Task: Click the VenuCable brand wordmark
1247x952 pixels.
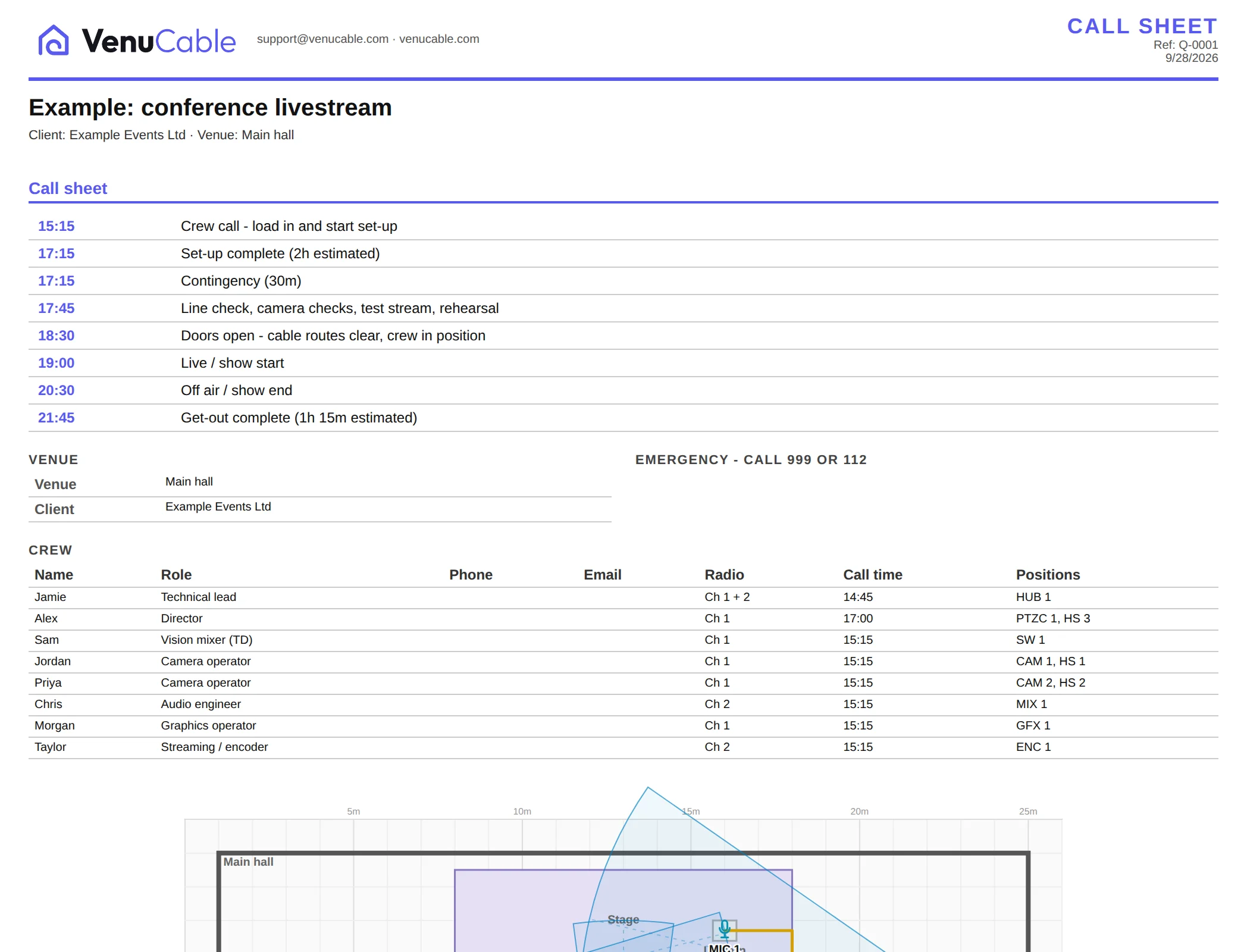Action: click(x=159, y=41)
